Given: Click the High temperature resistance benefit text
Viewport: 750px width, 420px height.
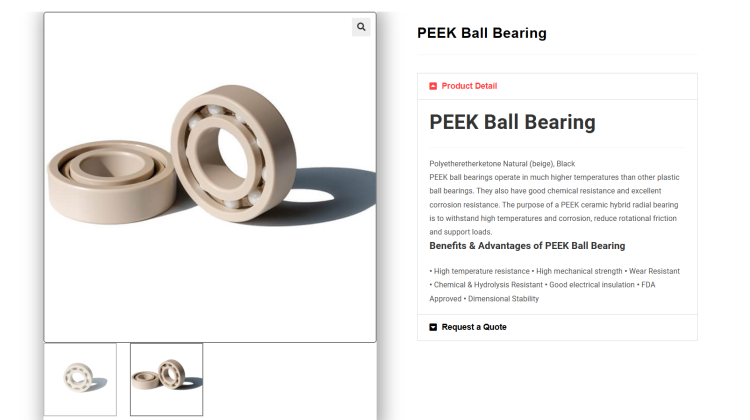Looking at the screenshot, I should pos(481,271).
